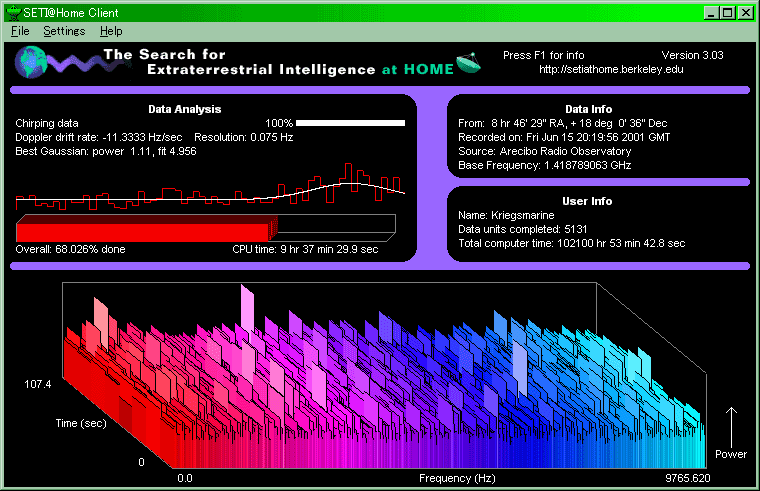Viewport: 760px width, 491px height.
Task: Open the Settings menu
Action: pos(64,32)
